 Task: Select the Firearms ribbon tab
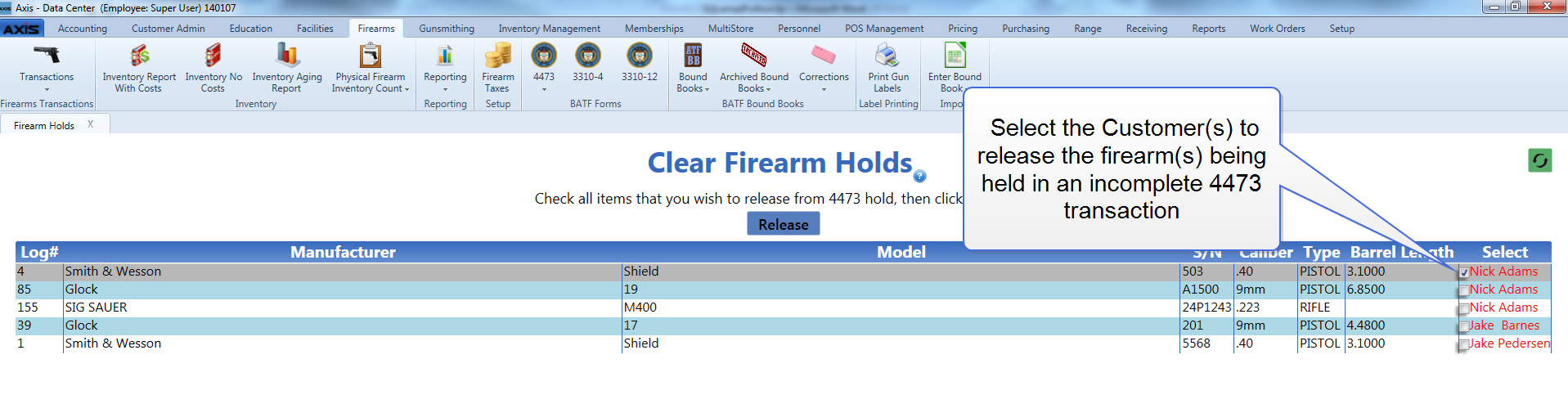(x=376, y=29)
